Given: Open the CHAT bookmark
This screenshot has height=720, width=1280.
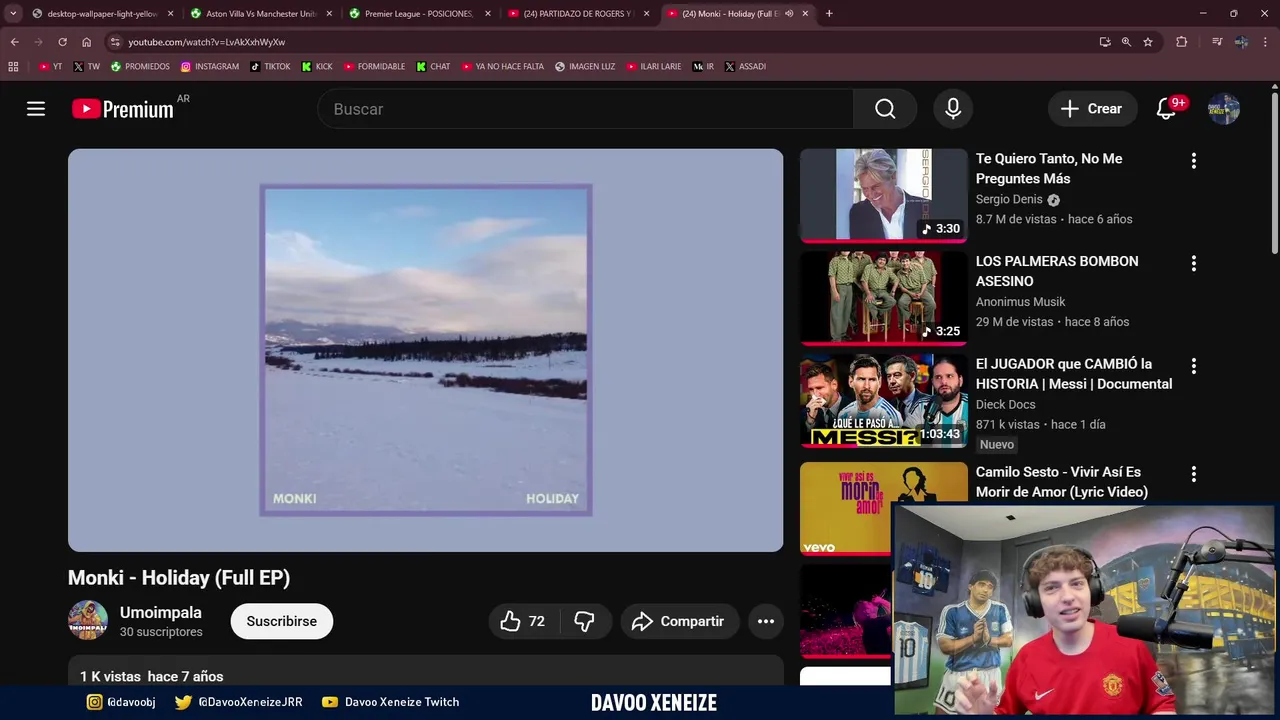Looking at the screenshot, I should [x=434, y=66].
